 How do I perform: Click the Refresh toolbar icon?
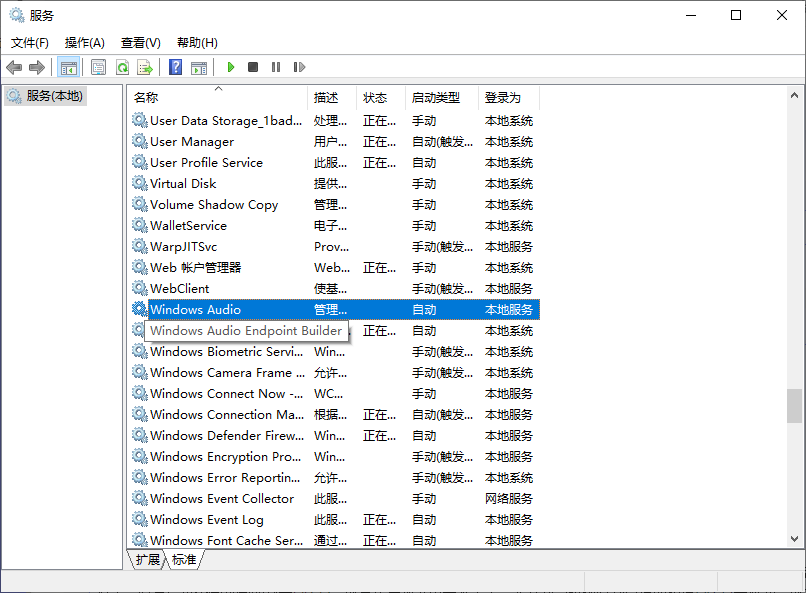pos(122,67)
